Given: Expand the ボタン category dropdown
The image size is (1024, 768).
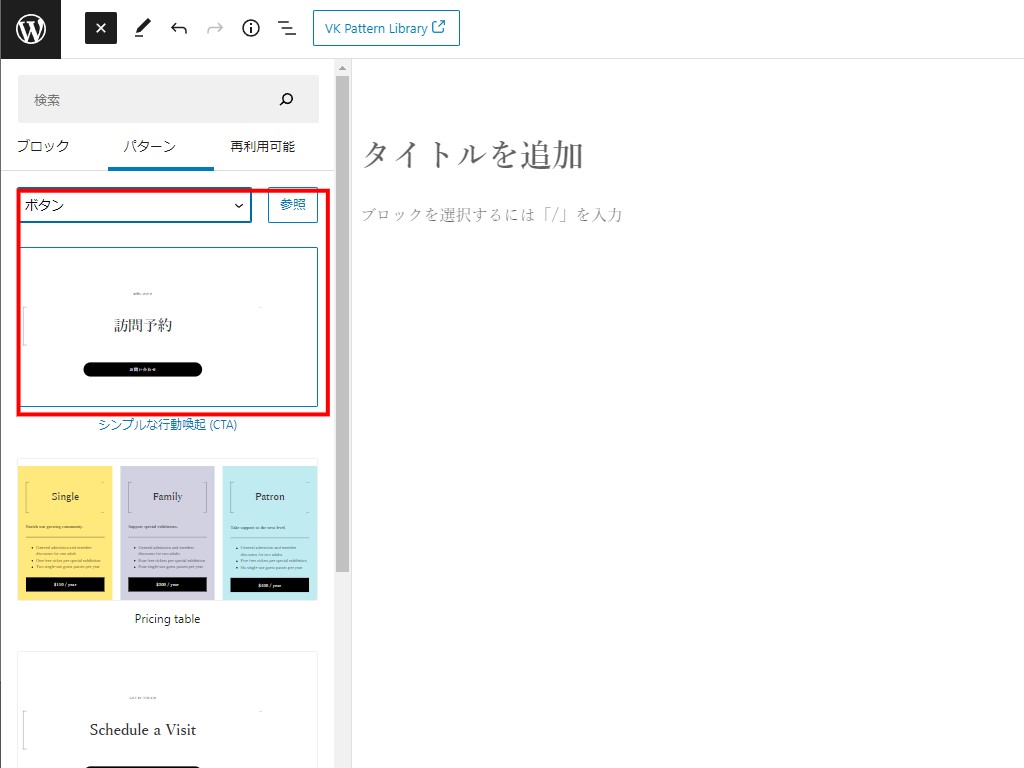Looking at the screenshot, I should click(x=134, y=205).
